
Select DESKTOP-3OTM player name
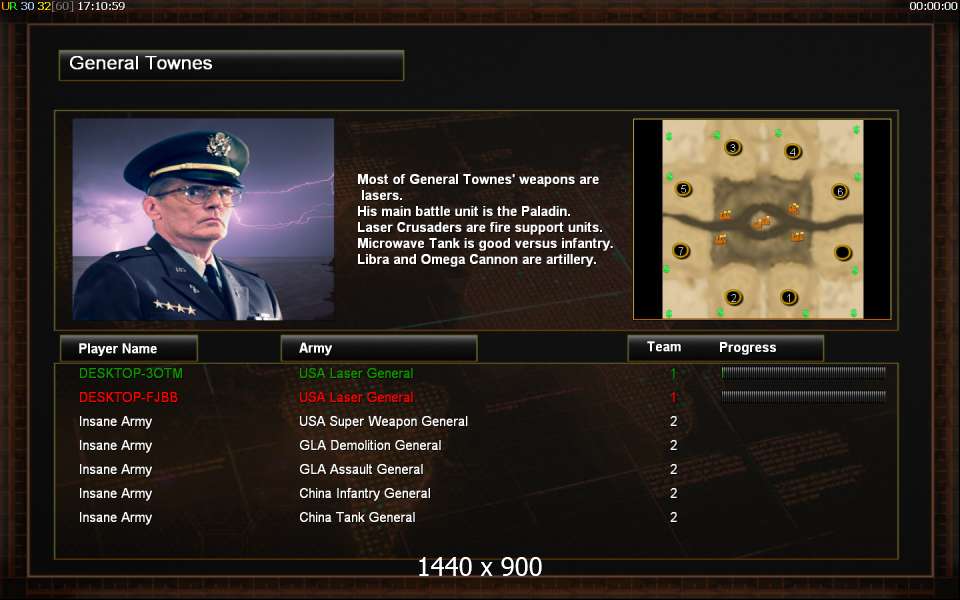[x=131, y=373]
